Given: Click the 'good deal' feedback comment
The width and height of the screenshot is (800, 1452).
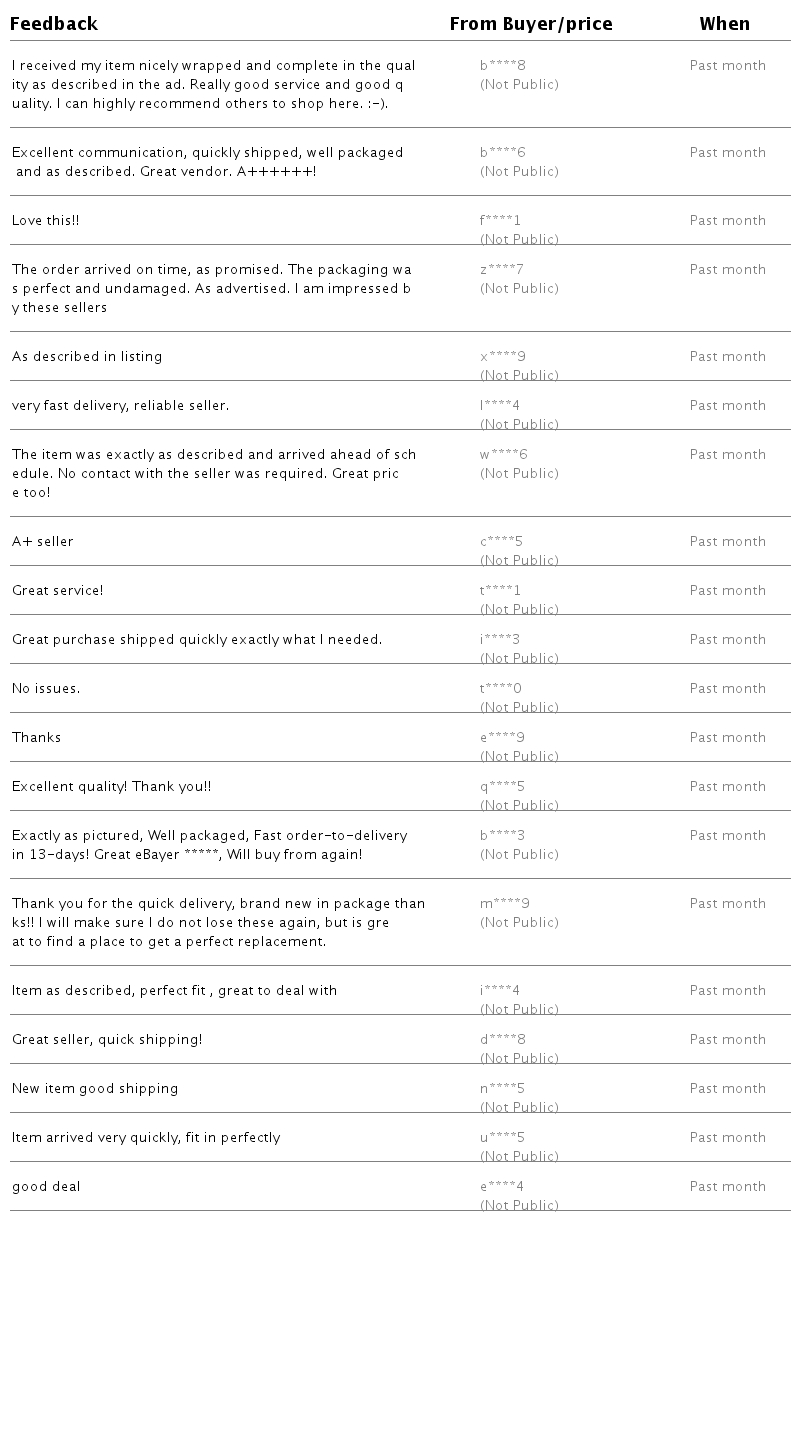Looking at the screenshot, I should pyautogui.click(x=46, y=1187).
